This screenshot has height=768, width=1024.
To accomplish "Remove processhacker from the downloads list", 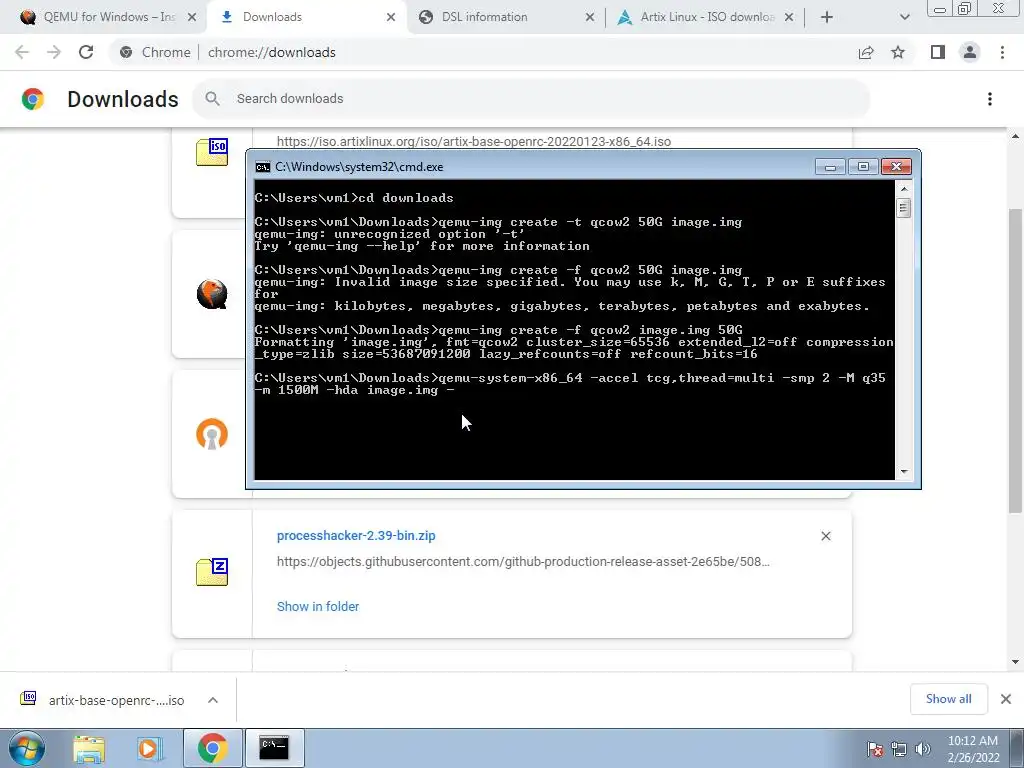I will pos(825,536).
